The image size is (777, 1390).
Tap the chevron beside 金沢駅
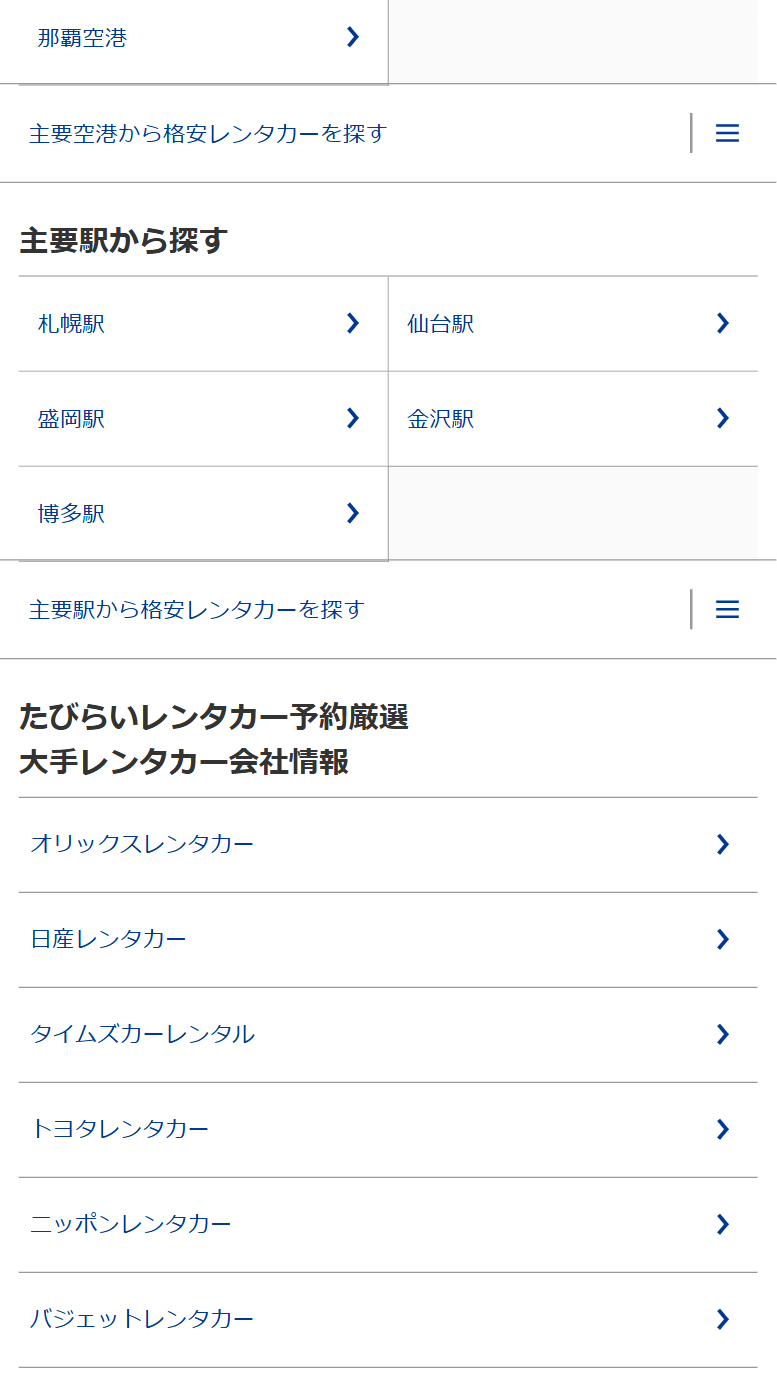[723, 418]
